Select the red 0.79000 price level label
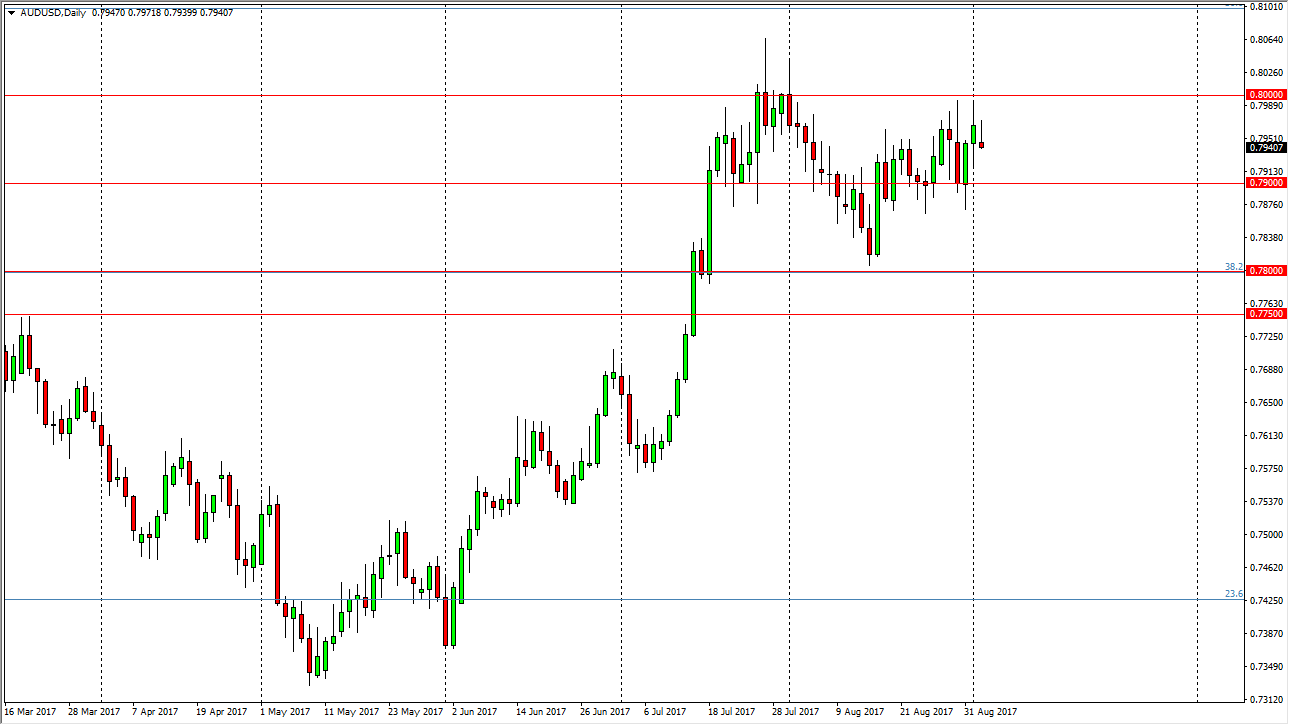This screenshot has width=1289, height=725. (1265, 183)
